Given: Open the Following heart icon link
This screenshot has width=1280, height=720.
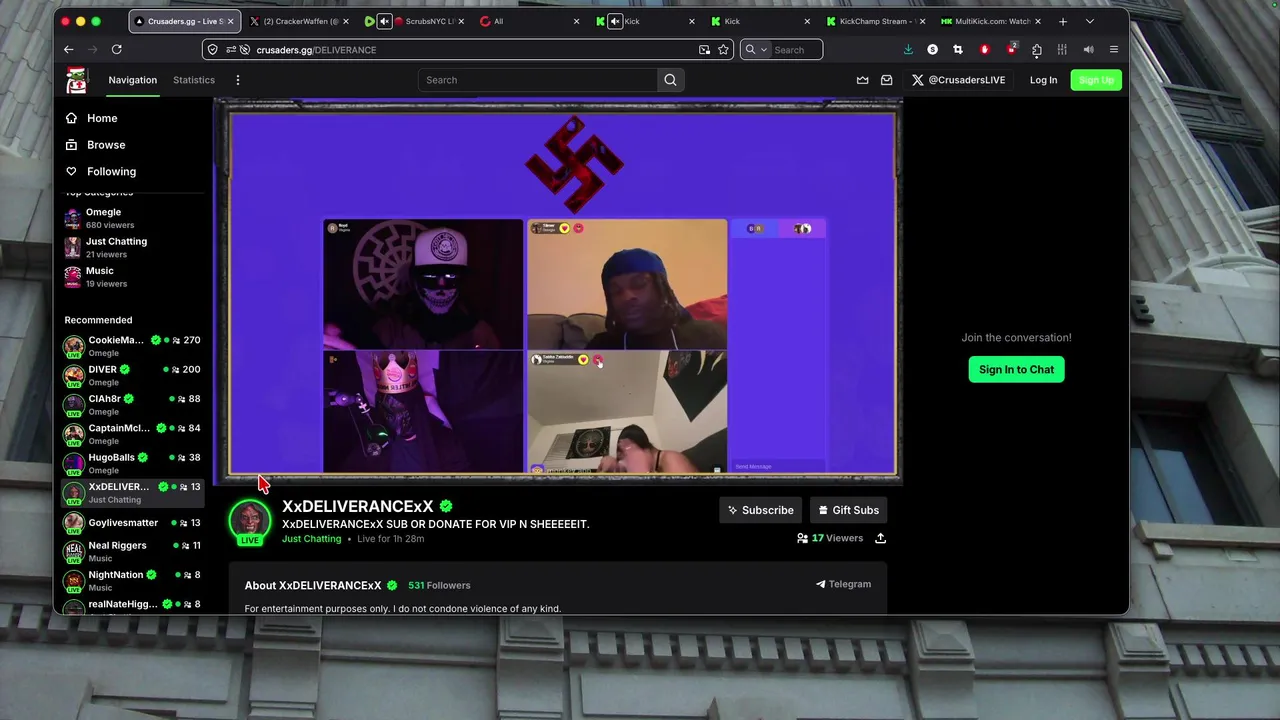Looking at the screenshot, I should tap(71, 172).
